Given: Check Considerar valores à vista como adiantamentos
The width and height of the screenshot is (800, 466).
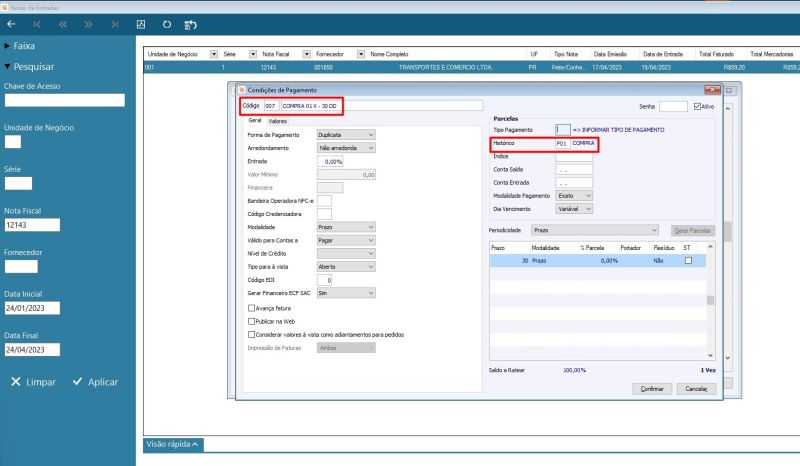Looking at the screenshot, I should (251, 335).
